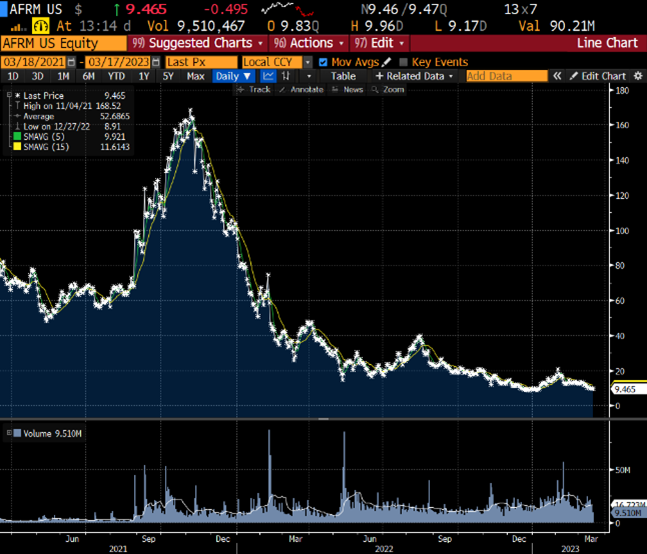This screenshot has width=647, height=554.
Task: Click the Local CCY field
Action: coord(272,62)
